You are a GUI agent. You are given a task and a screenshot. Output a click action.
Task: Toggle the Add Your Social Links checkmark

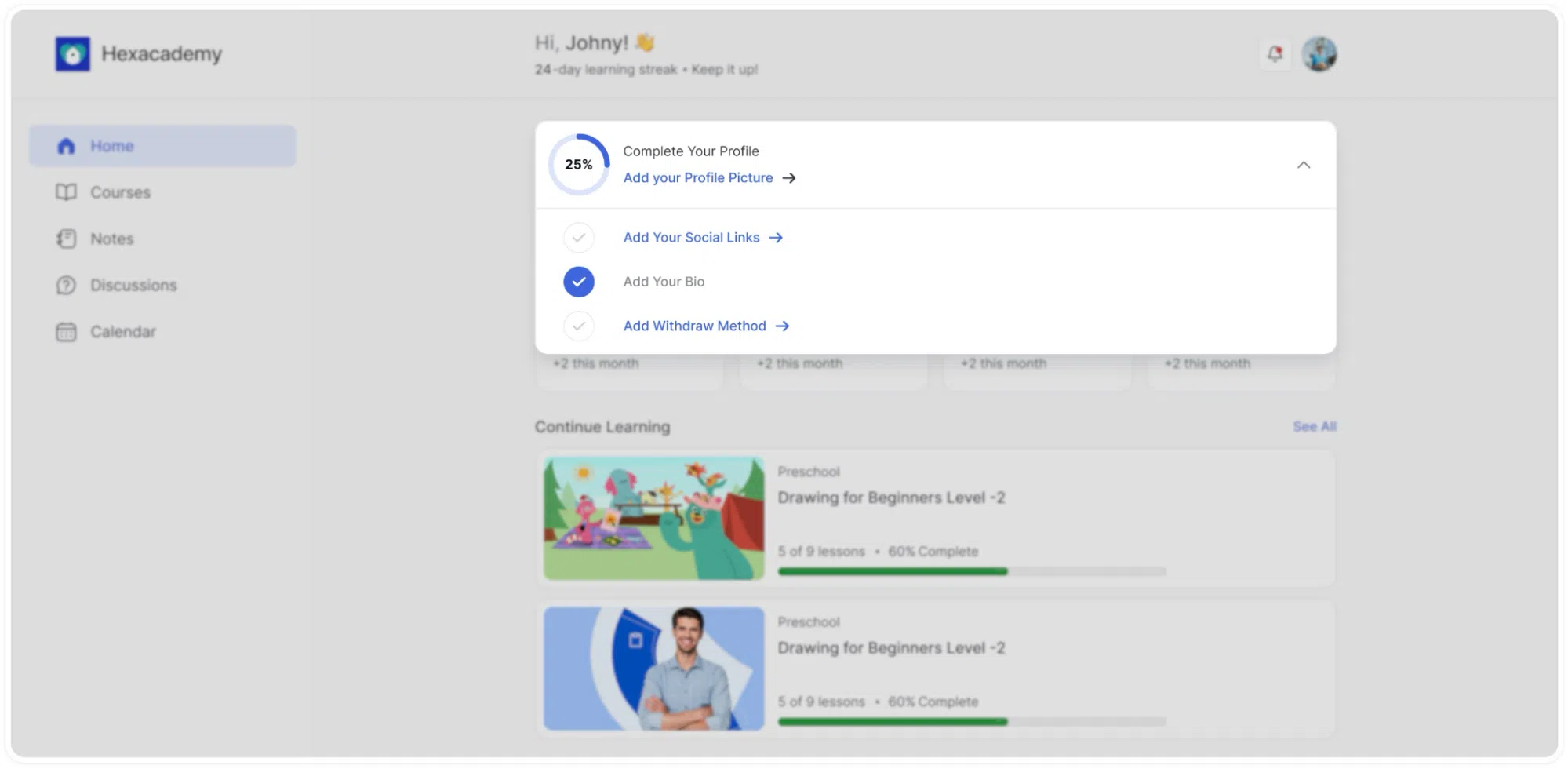click(579, 238)
